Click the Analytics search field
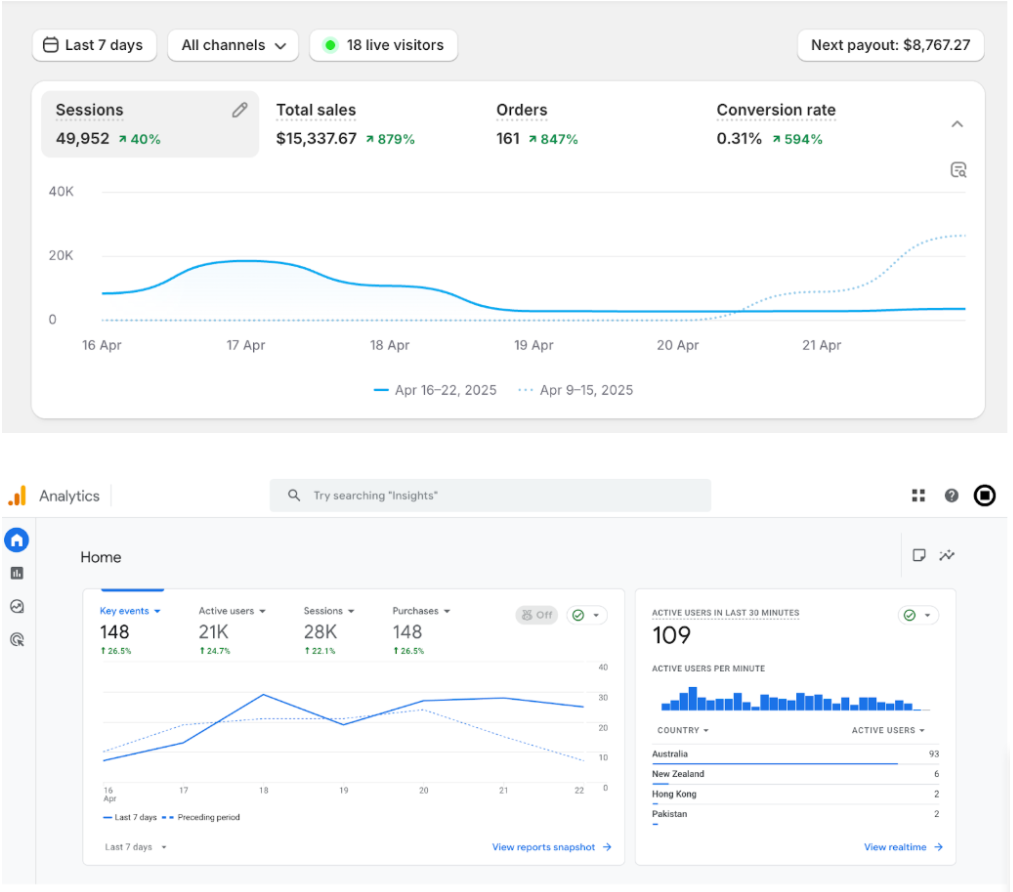The width and height of the screenshot is (1013, 892). point(490,495)
